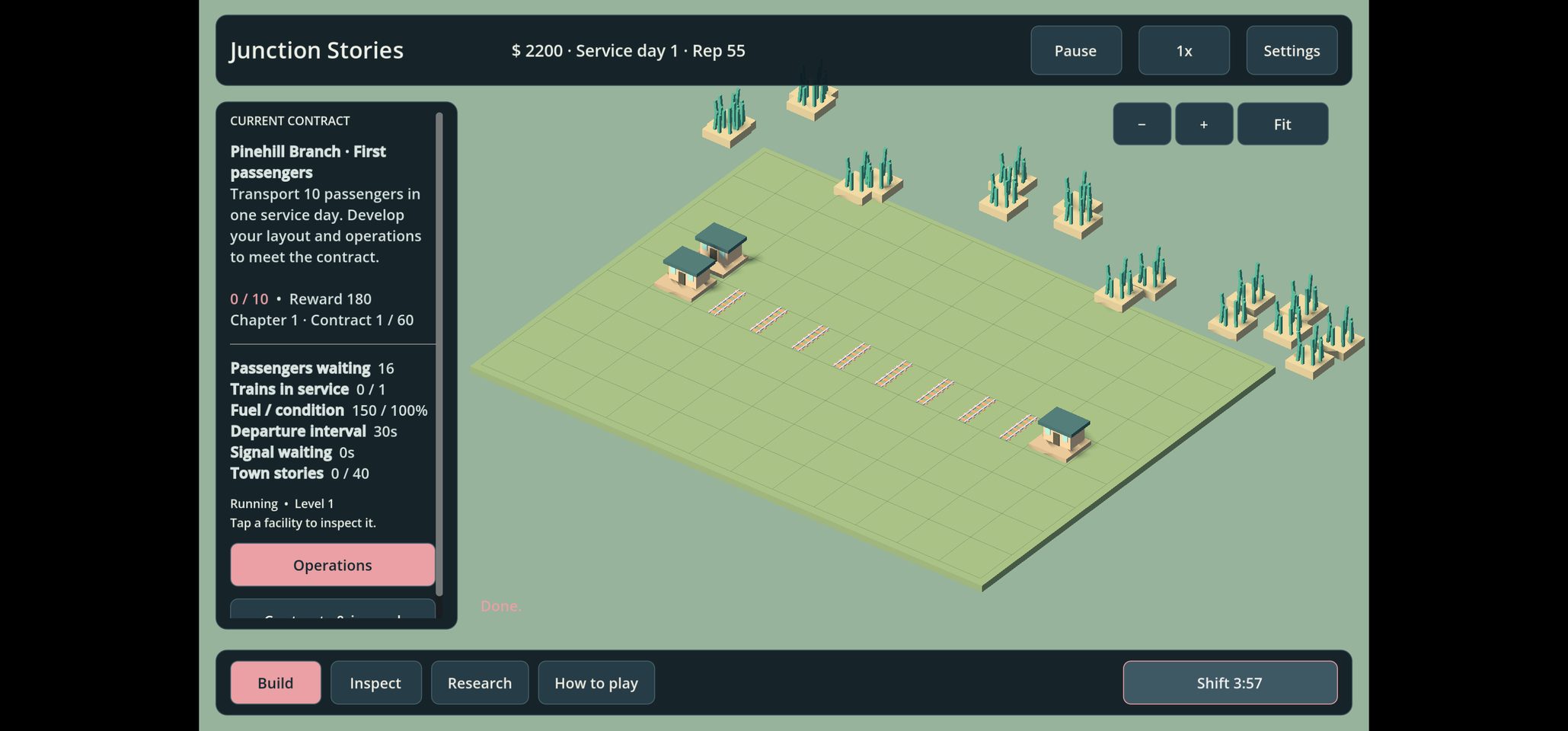Zoom out the map with minus button
Viewport: 1568px width, 731px height.
click(1142, 124)
